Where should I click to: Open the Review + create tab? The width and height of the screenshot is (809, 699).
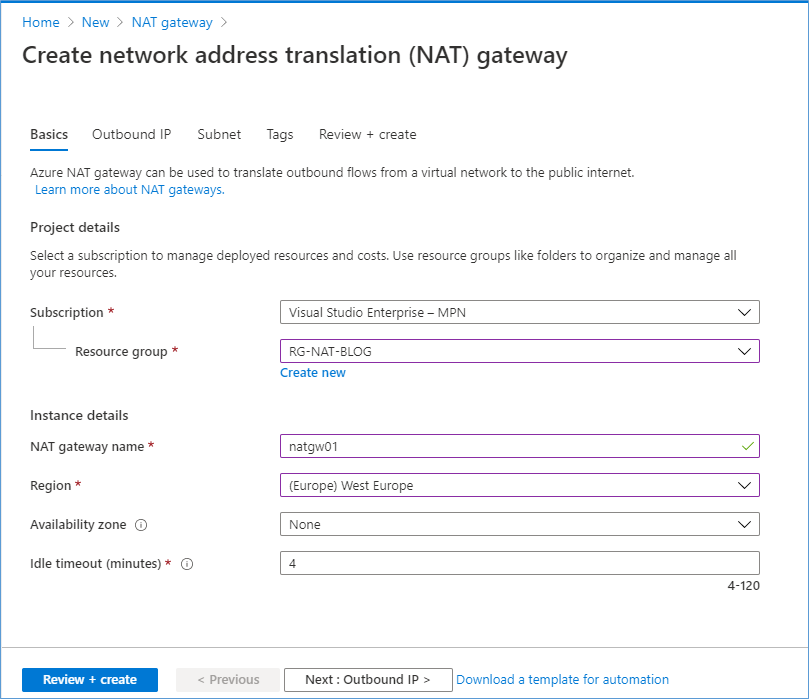367,135
